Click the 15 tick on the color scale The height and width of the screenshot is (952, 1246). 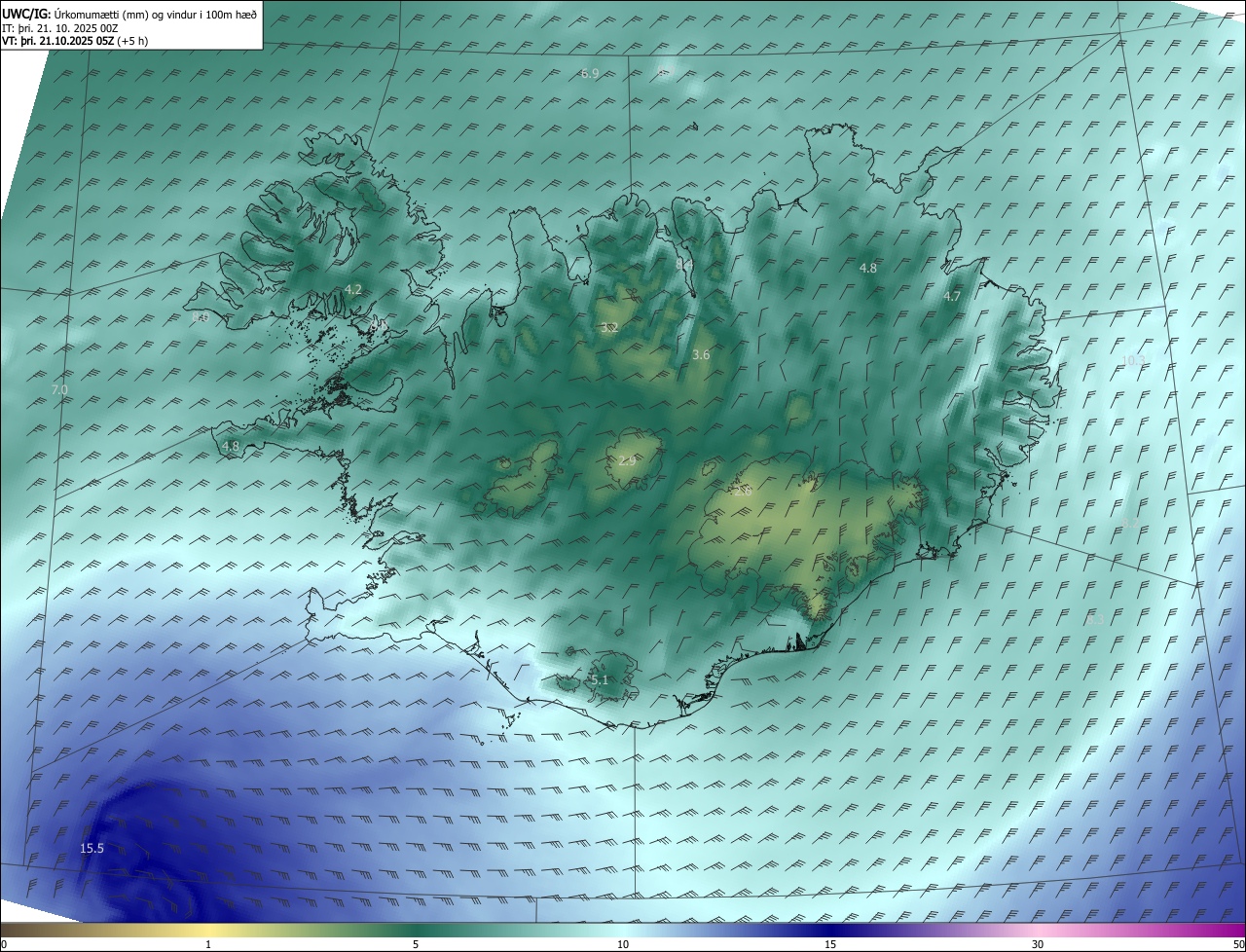pos(830,944)
